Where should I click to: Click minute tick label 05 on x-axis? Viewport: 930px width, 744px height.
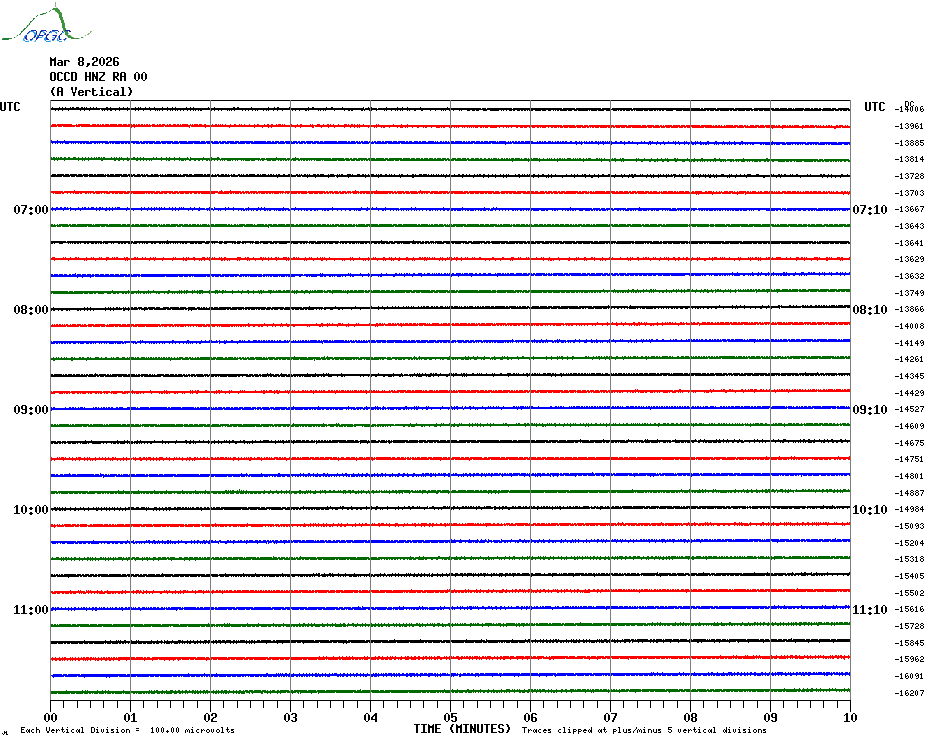(450, 717)
